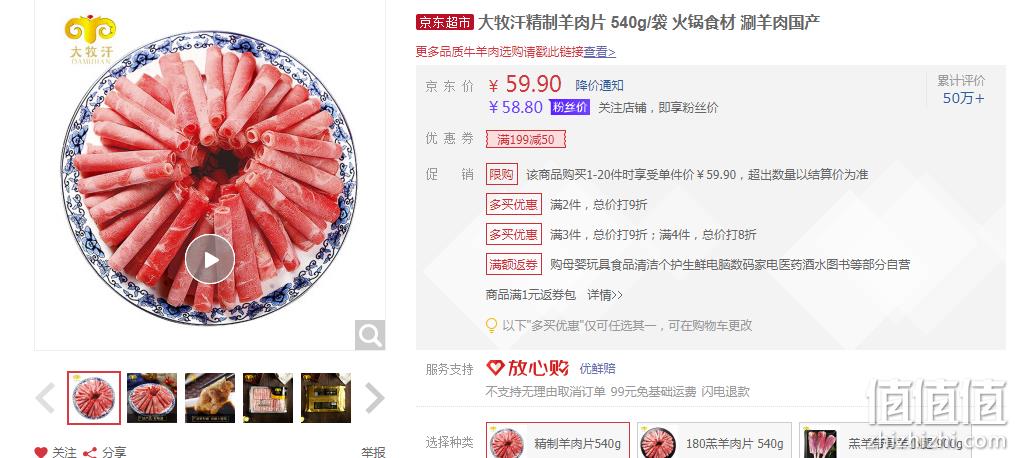Open the magnifier zoom icon on product image
This screenshot has height=458, width=1016.
[370, 335]
